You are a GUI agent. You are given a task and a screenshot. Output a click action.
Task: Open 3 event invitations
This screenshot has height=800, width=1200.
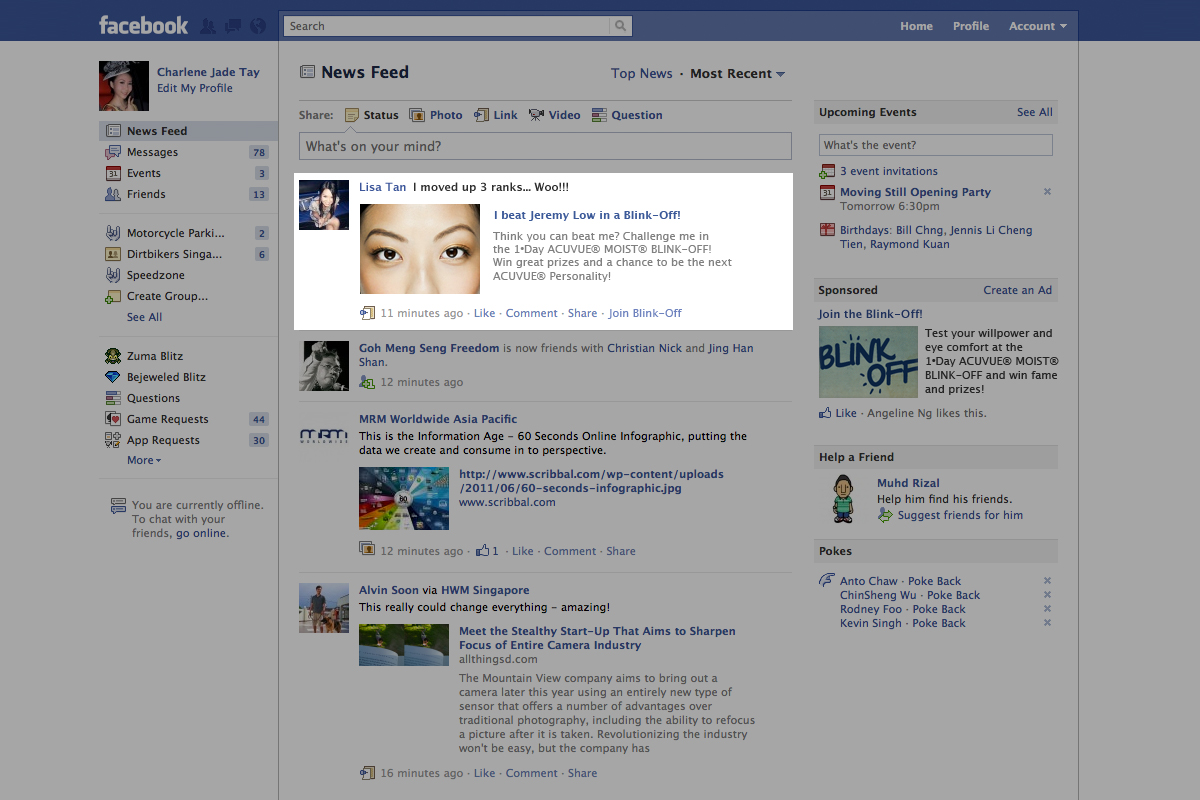(x=889, y=171)
